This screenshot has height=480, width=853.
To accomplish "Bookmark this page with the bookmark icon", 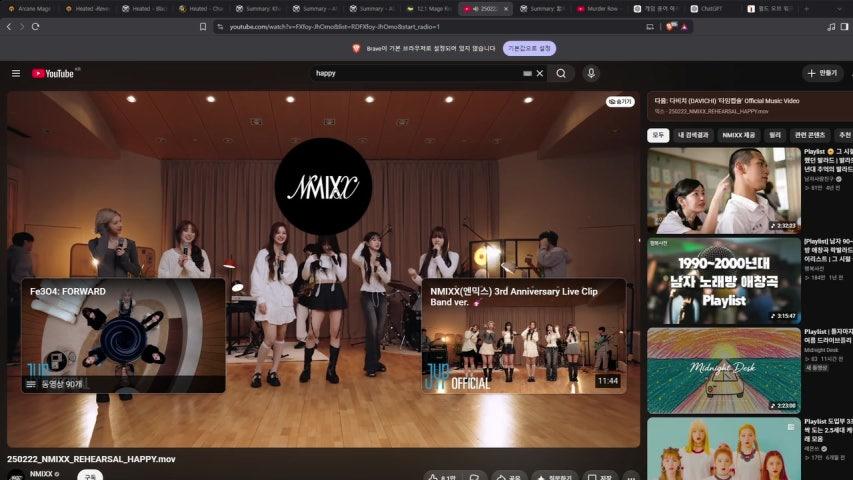I will 203,27.
